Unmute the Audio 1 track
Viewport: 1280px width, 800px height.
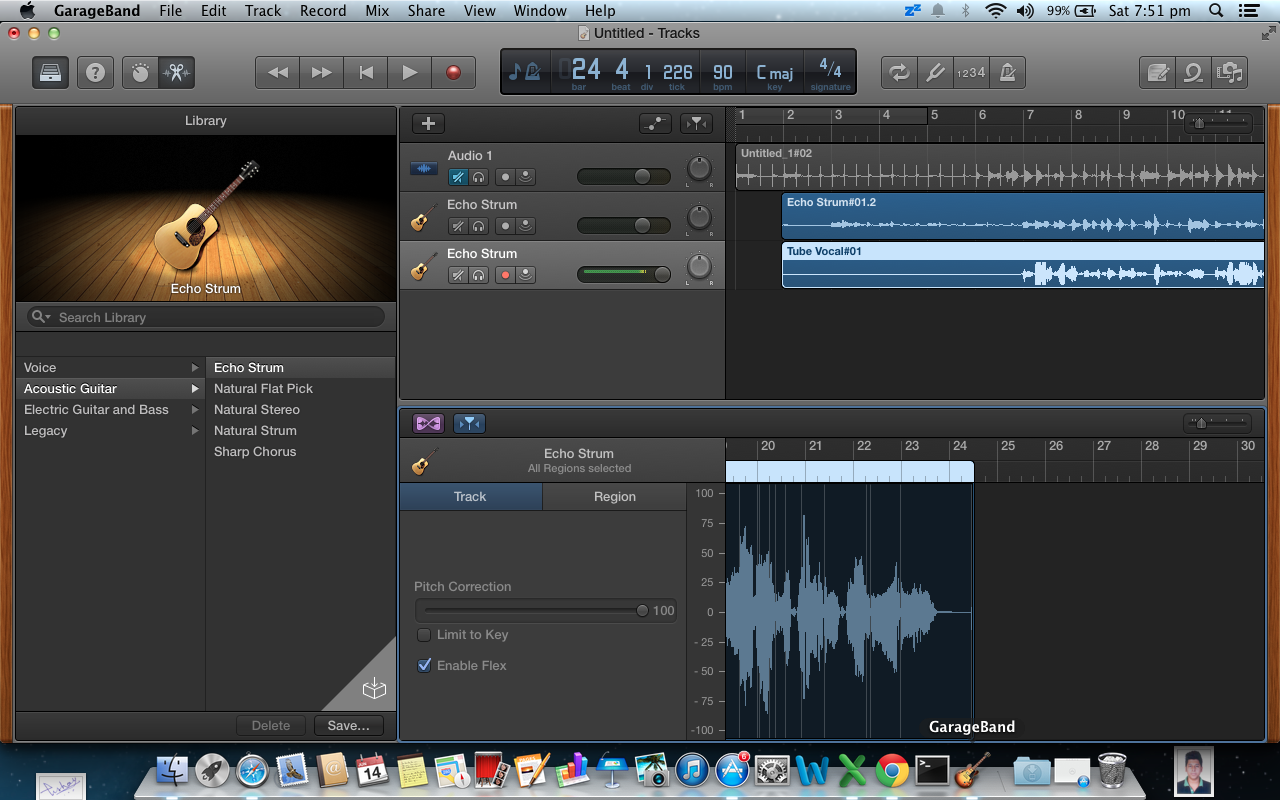coord(457,177)
